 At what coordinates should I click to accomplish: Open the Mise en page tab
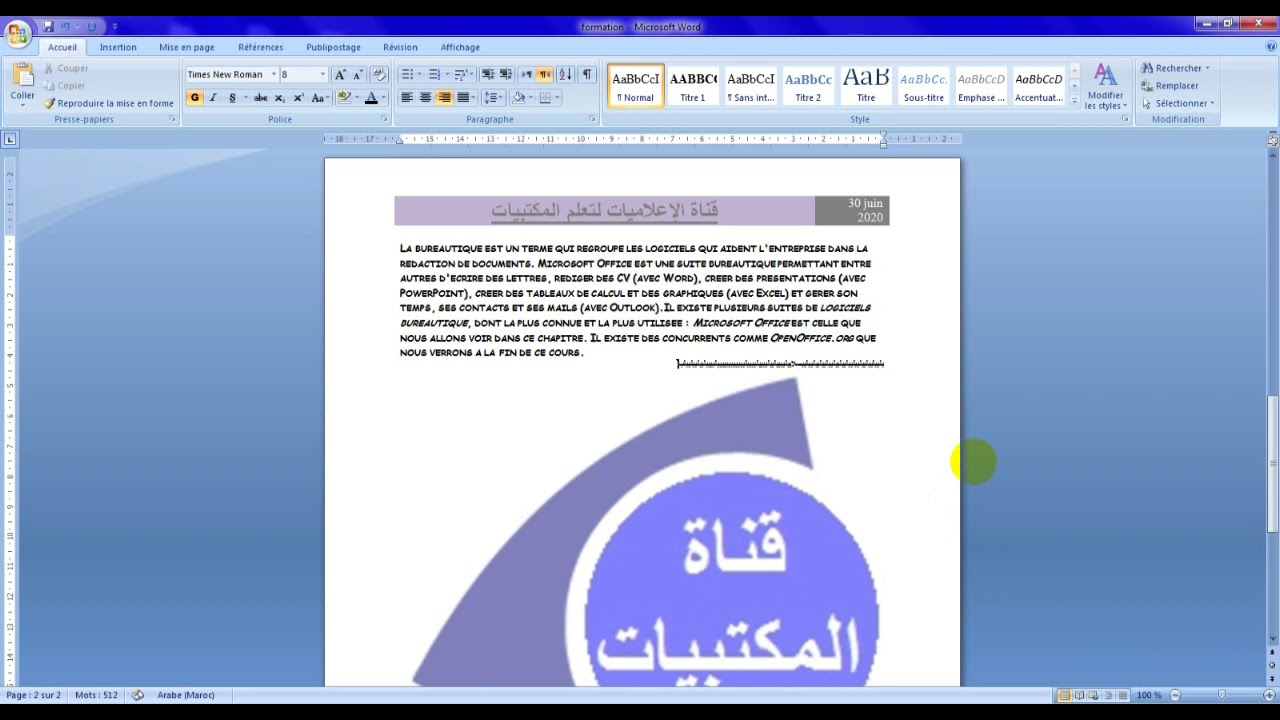pos(187,47)
